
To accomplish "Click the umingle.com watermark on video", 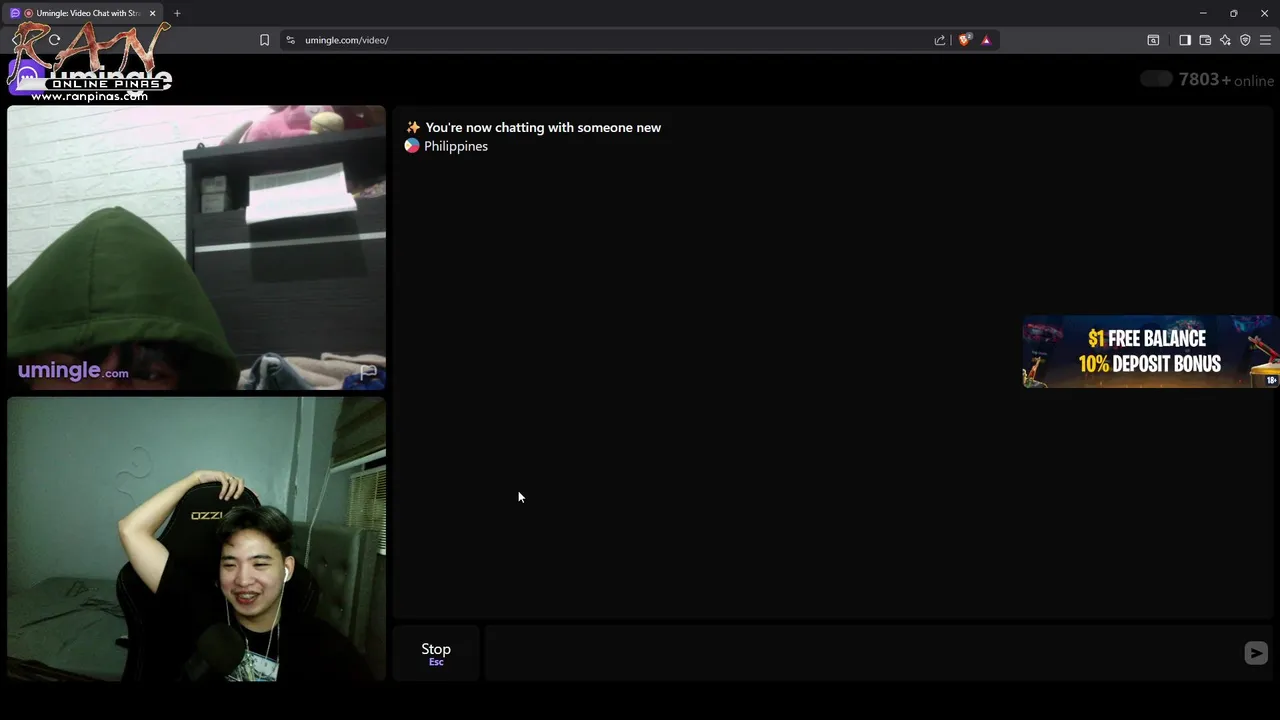I will coord(73,371).
